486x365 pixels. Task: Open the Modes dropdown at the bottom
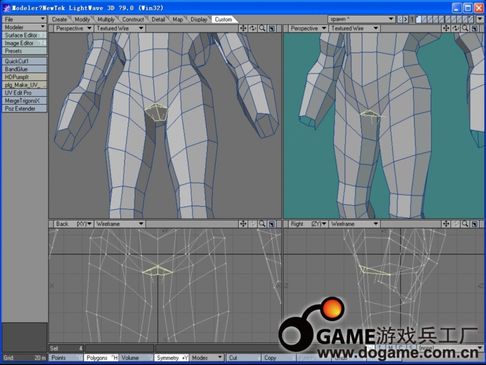207,358
